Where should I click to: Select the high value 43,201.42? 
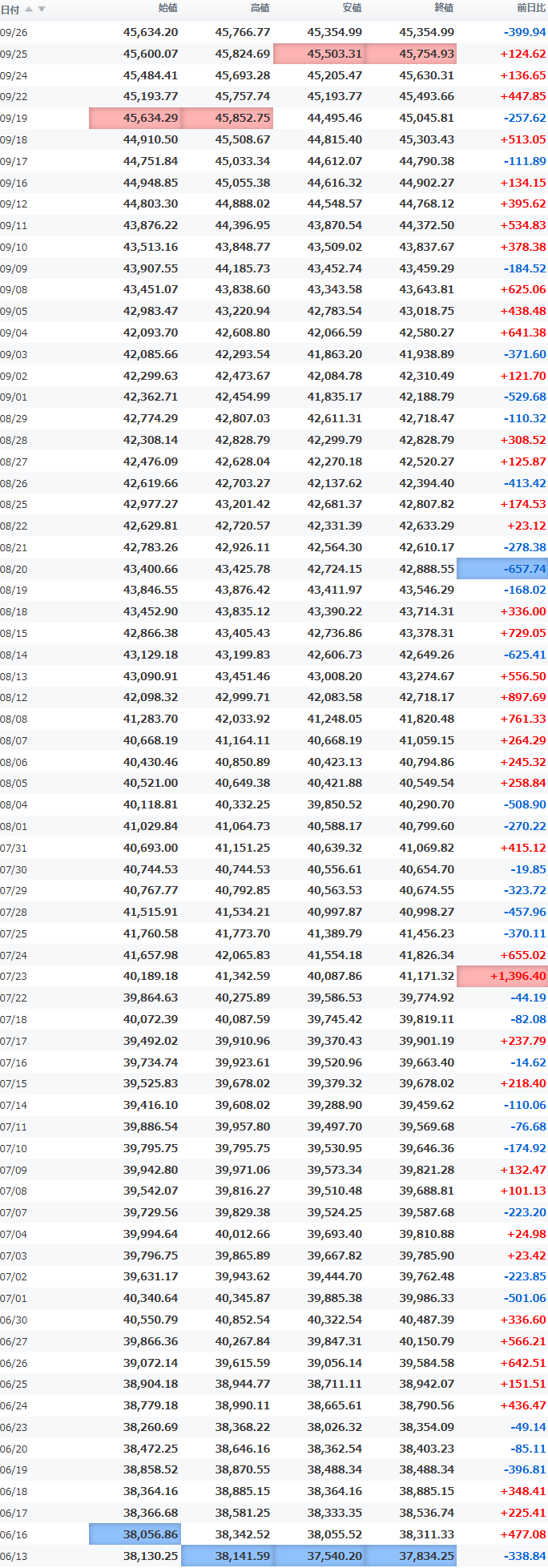[243, 505]
